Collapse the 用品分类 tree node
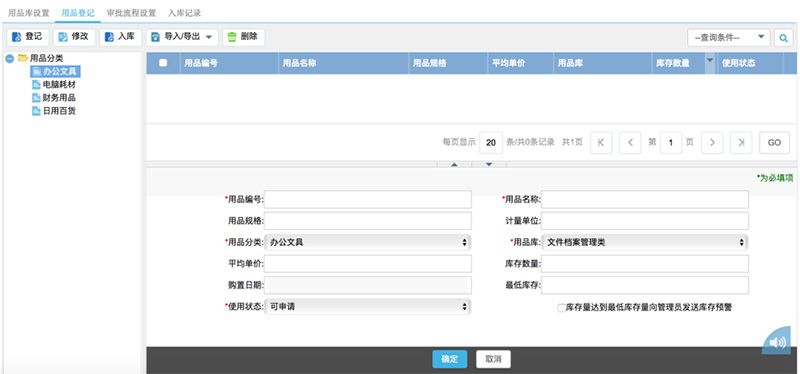Screen dimensions: 800x374 [9, 59]
